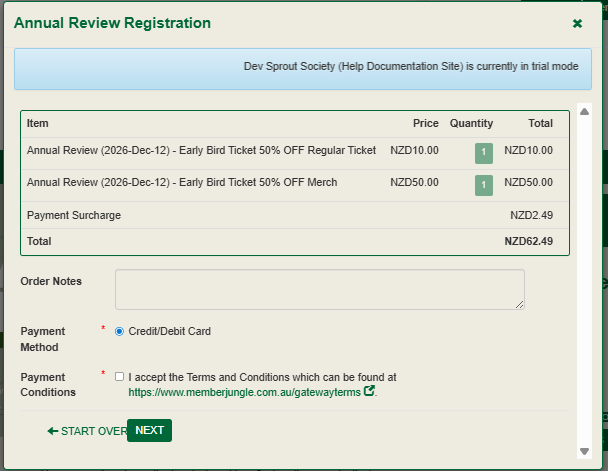The height and width of the screenshot is (471, 608).
Task: Click the scroll down arrow of the form
Action: [584, 451]
